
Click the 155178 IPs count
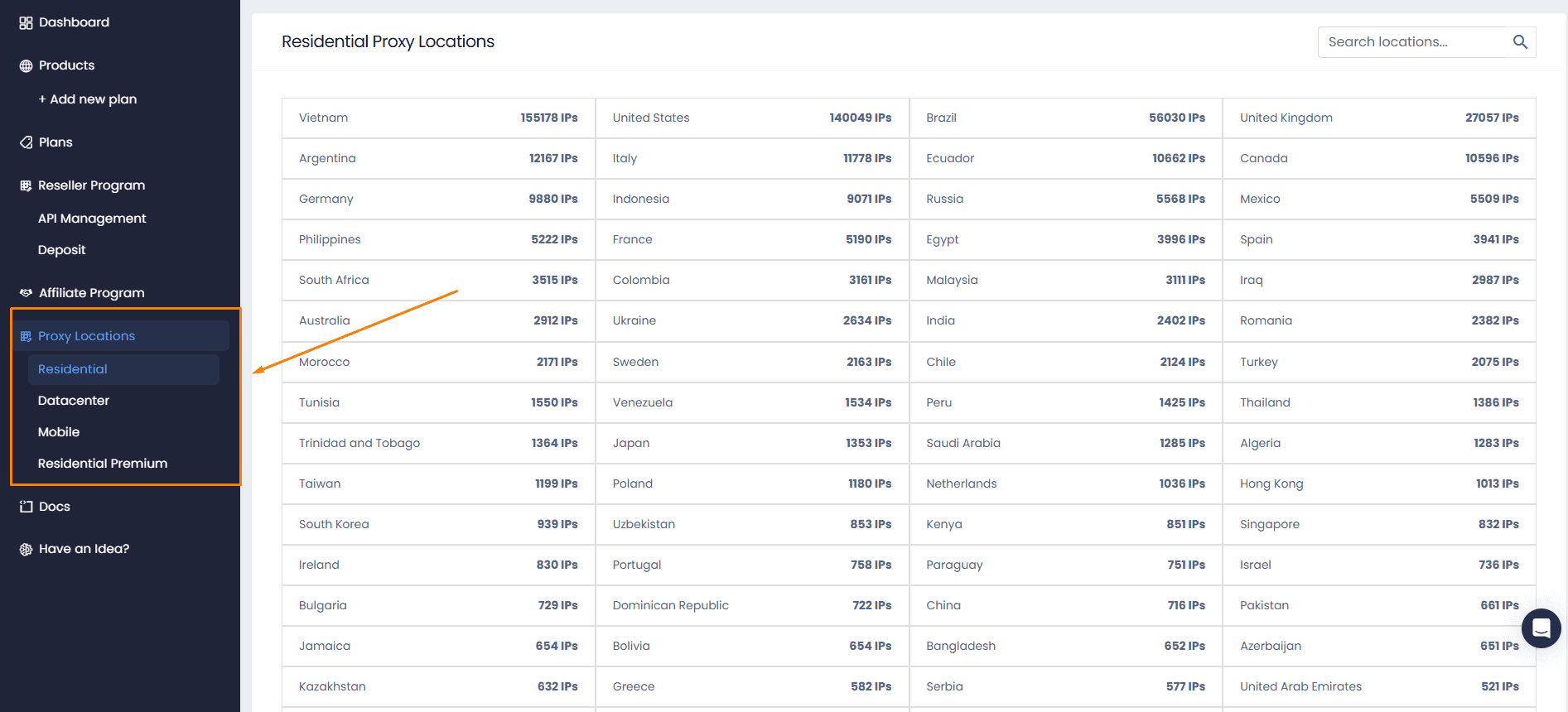click(549, 118)
